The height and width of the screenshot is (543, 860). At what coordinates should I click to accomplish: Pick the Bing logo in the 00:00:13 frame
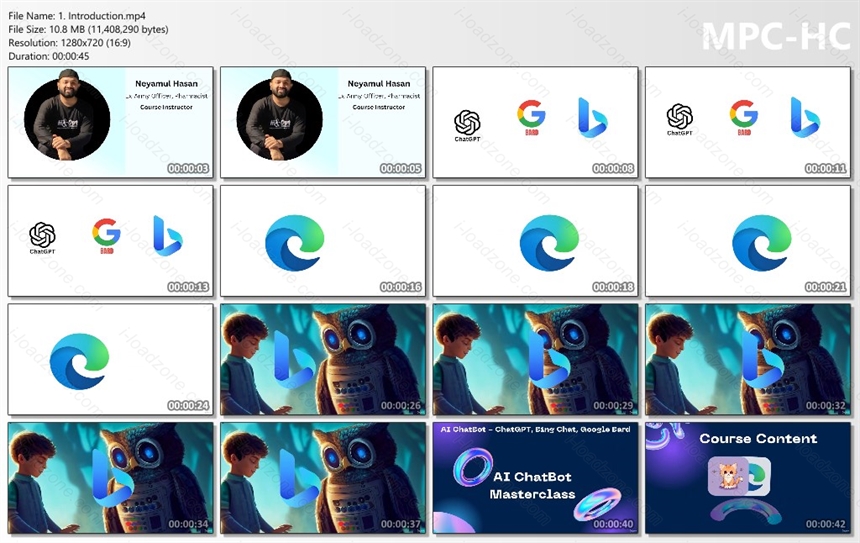167,236
